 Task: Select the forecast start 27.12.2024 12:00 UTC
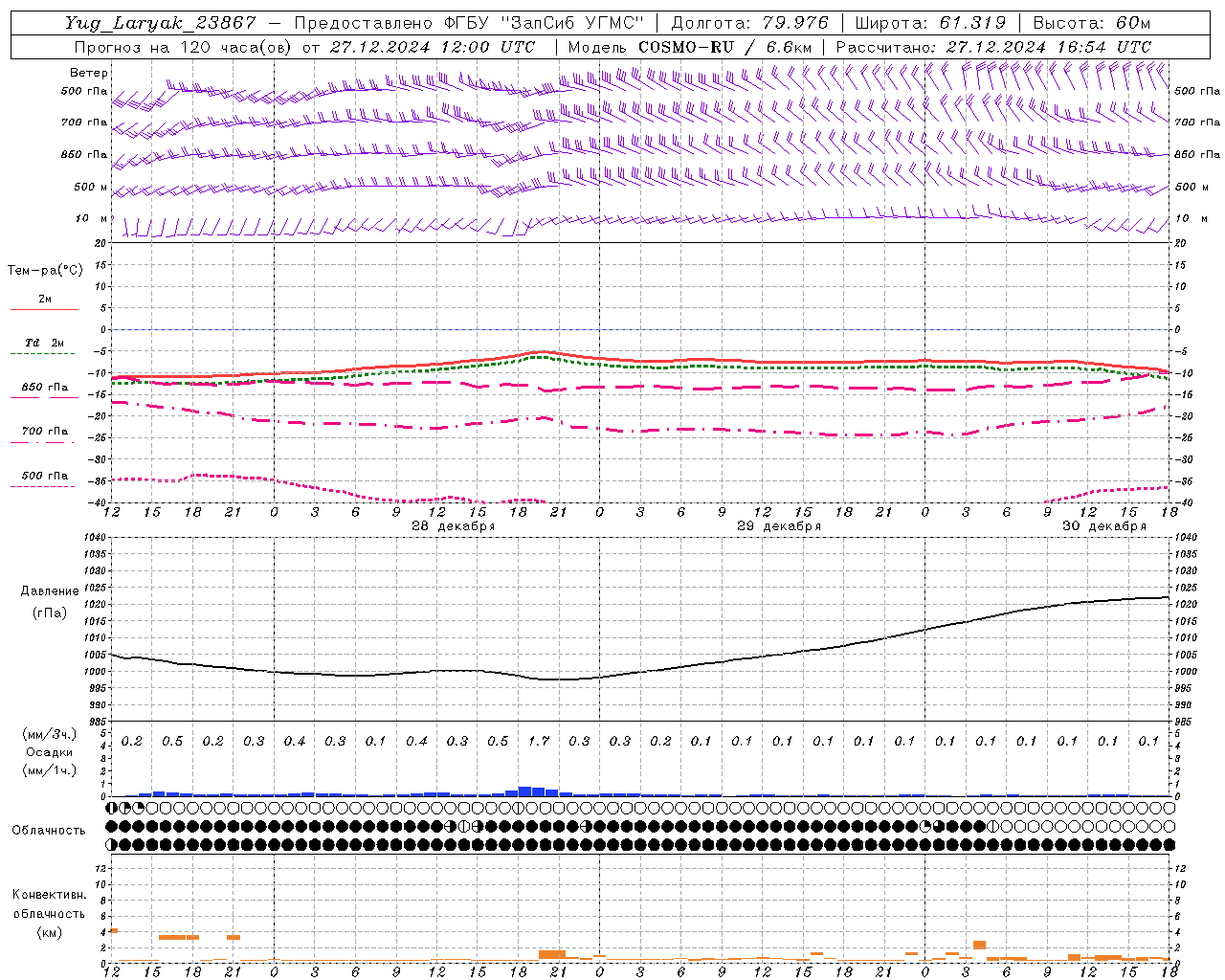[433, 47]
